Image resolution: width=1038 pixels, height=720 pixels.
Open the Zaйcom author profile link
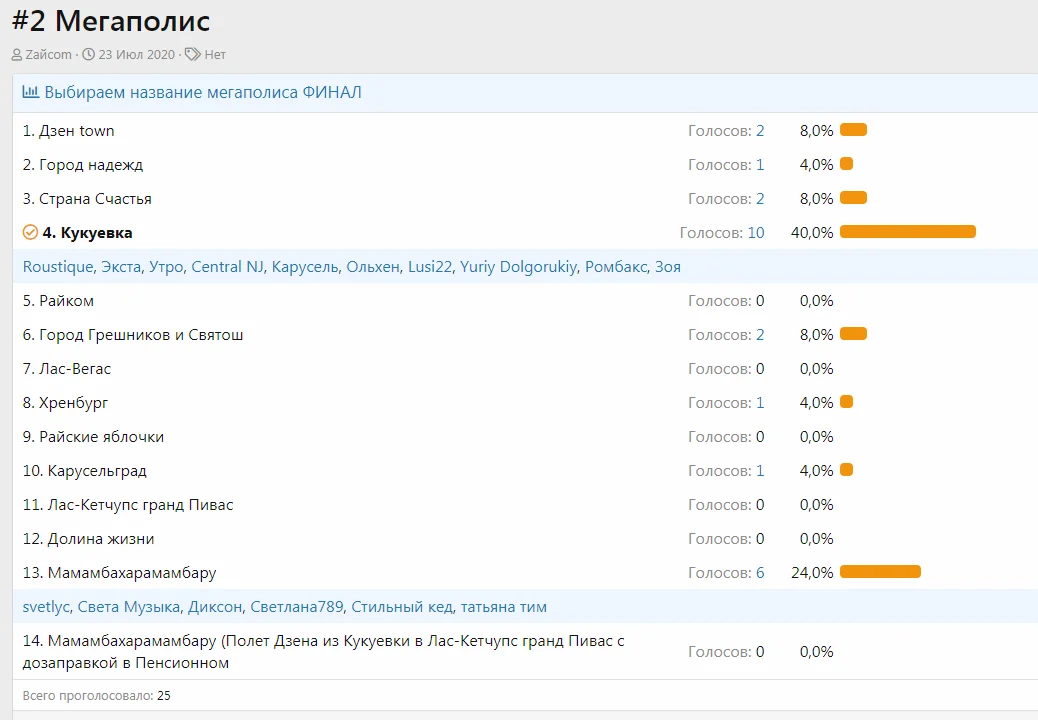click(x=49, y=54)
